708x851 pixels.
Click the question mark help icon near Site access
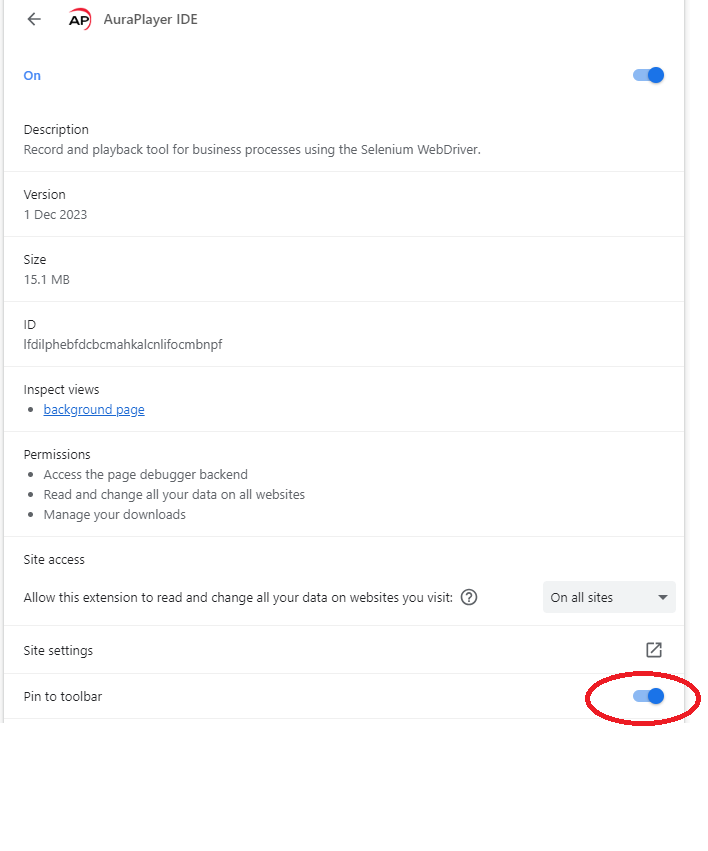469,597
